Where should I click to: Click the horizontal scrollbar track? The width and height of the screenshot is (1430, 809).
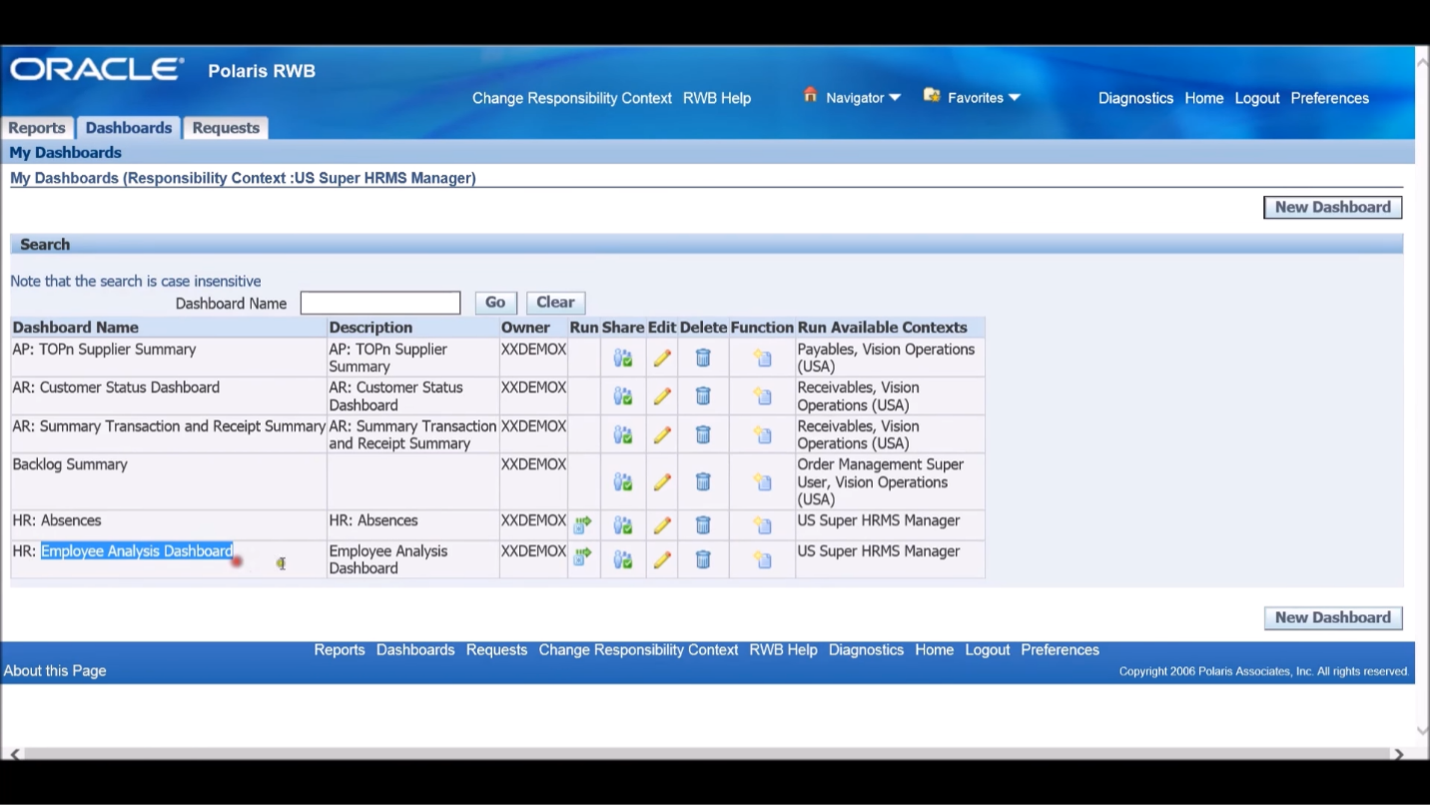pyautogui.click(x=705, y=753)
